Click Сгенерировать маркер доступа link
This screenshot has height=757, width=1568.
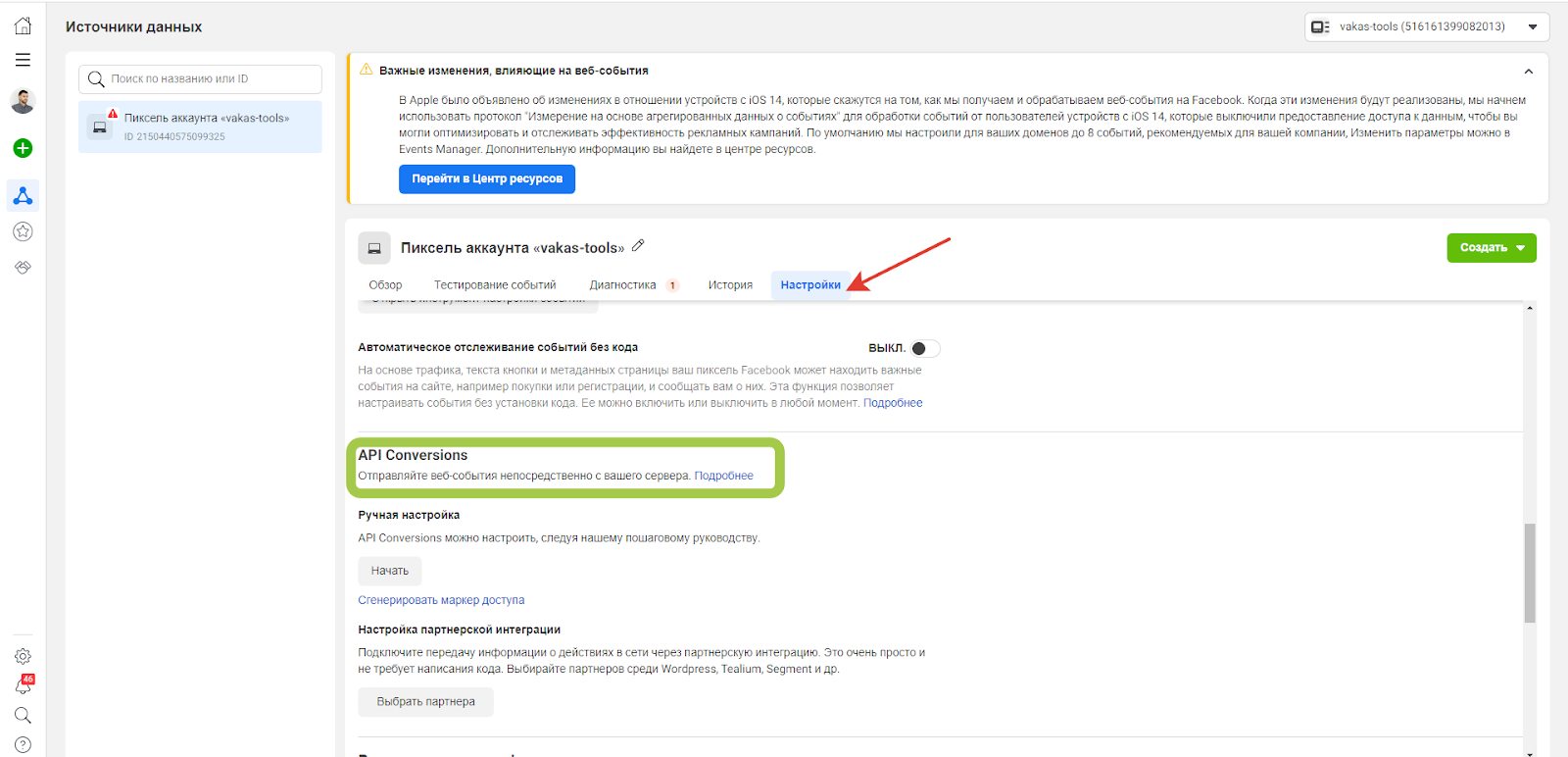coord(441,600)
